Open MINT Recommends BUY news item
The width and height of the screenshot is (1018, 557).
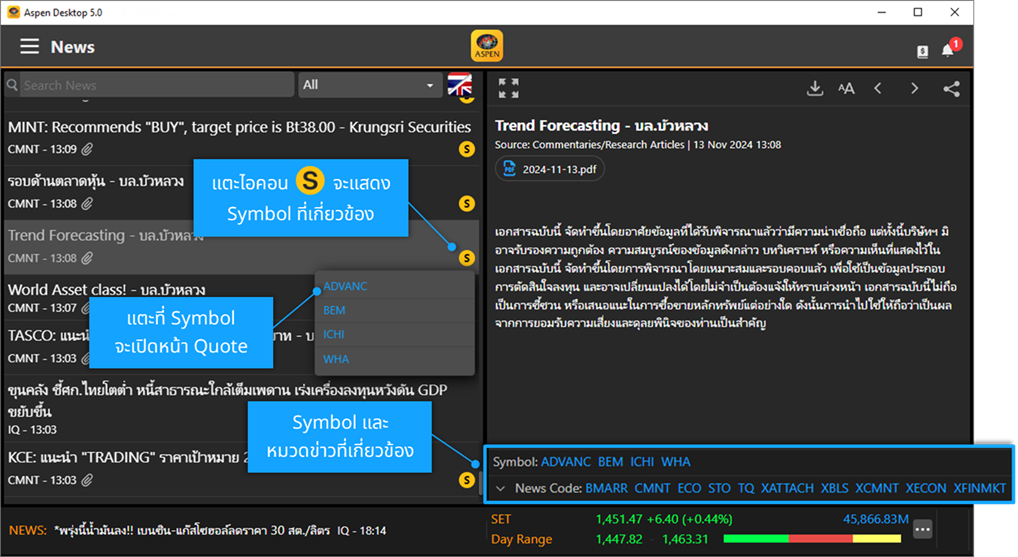[240, 137]
